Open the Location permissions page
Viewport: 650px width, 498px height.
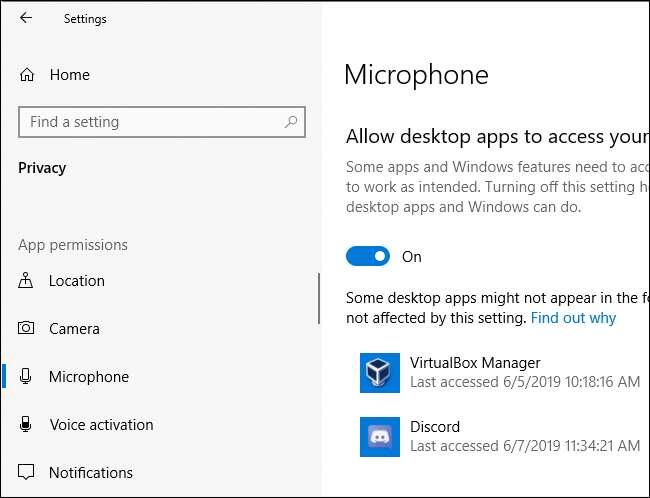(76, 281)
